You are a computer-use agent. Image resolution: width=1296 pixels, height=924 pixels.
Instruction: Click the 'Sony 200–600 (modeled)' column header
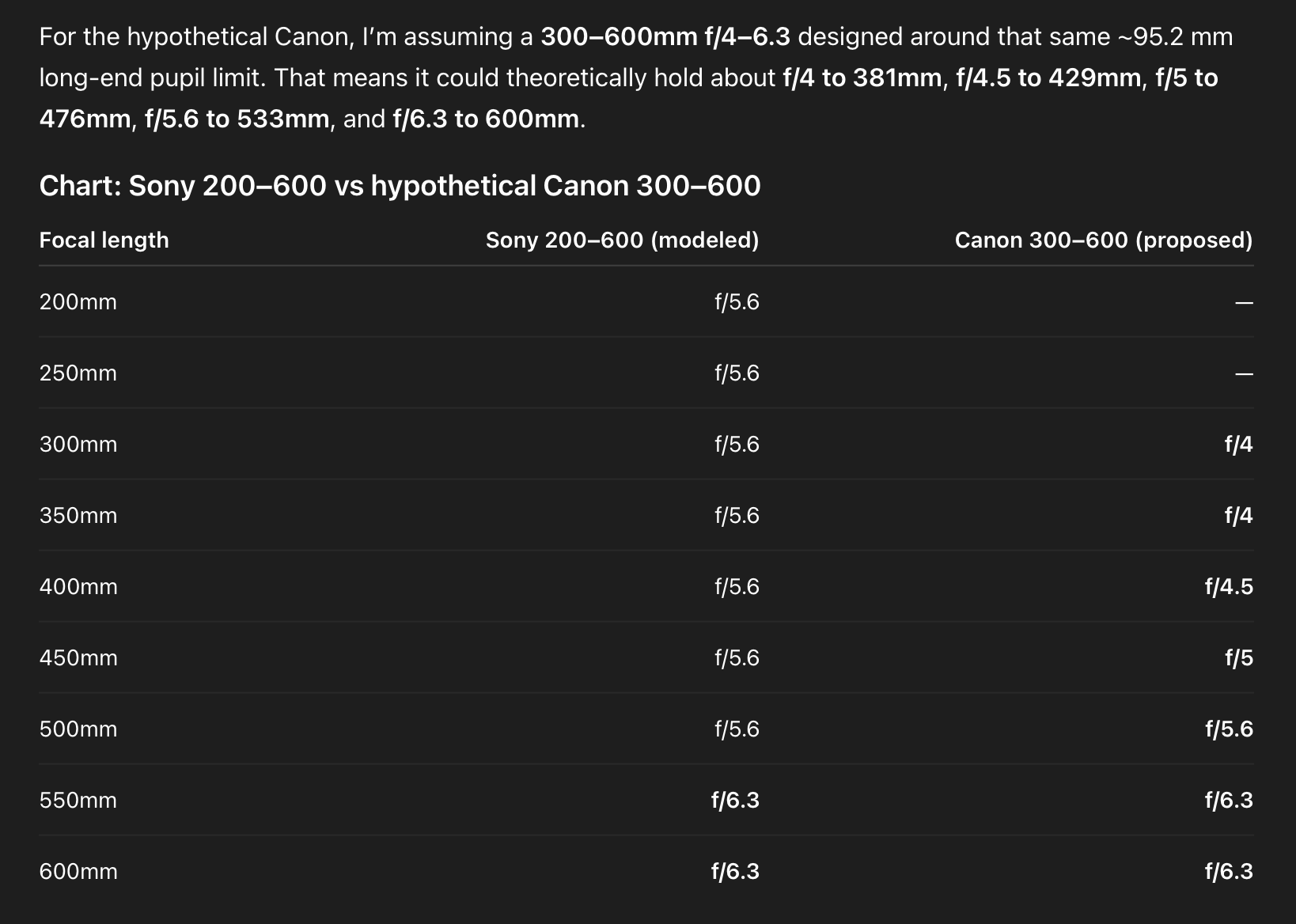coord(622,240)
